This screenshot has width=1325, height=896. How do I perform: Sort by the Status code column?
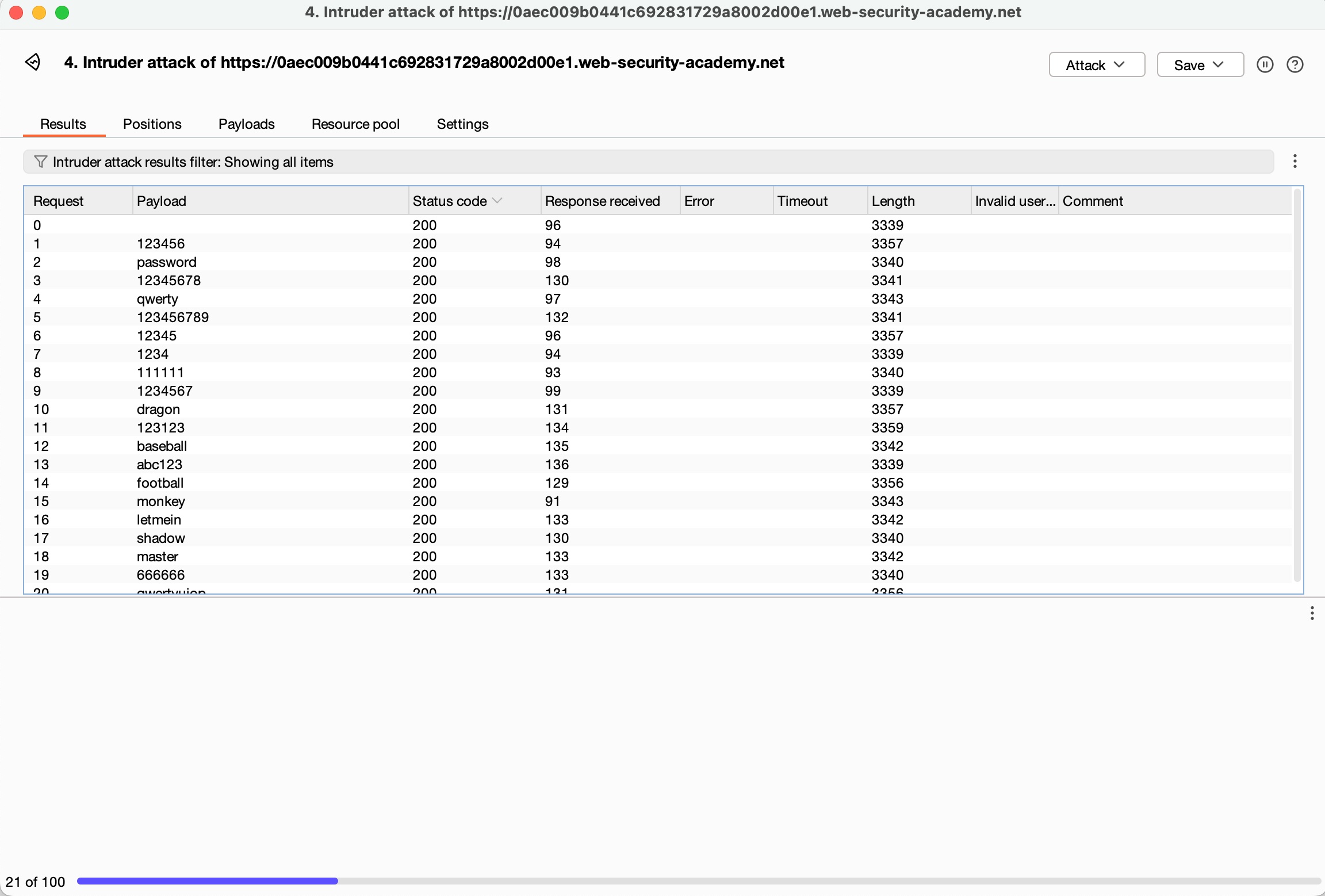474,201
